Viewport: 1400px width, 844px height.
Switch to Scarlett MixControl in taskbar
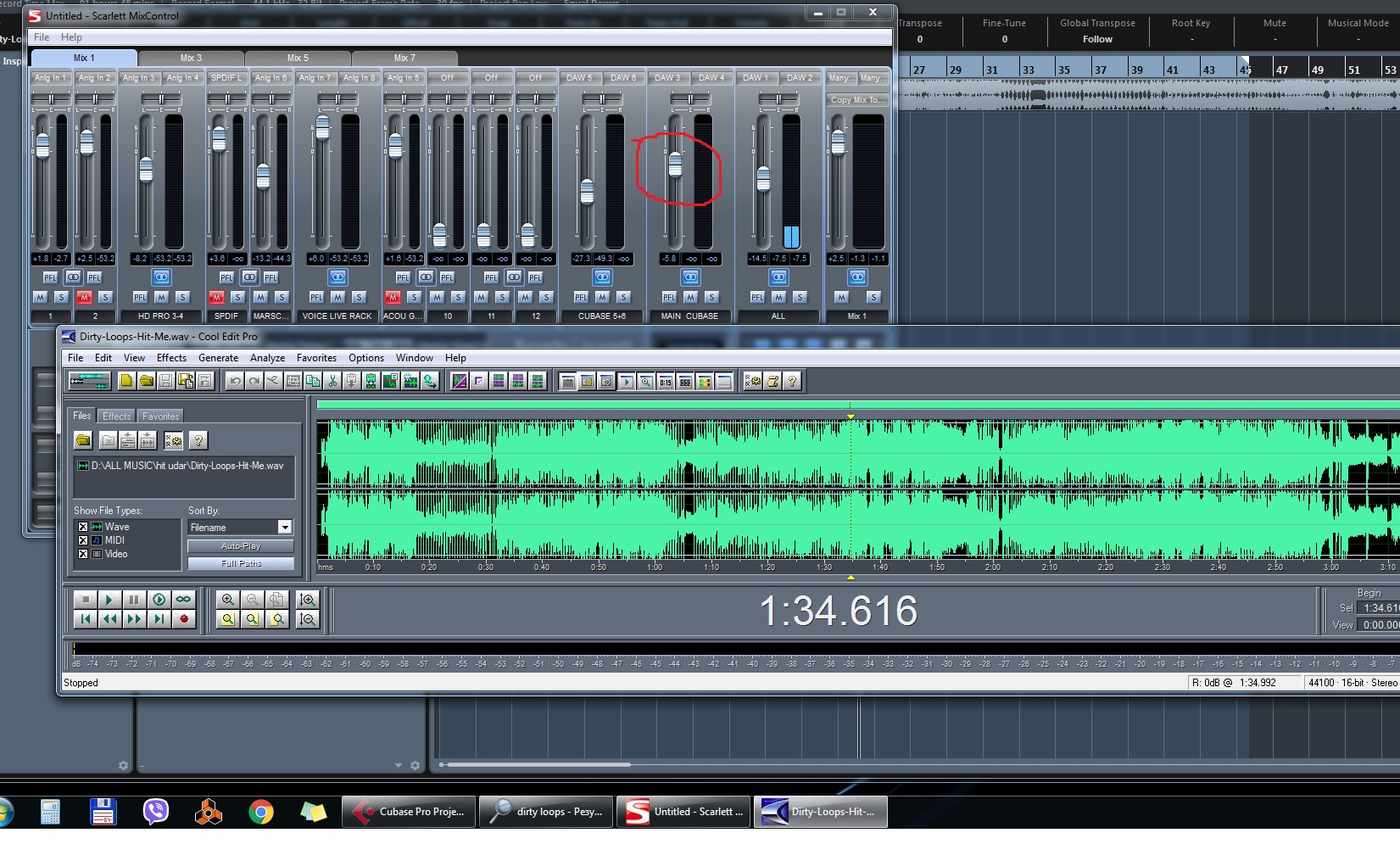tap(683, 812)
